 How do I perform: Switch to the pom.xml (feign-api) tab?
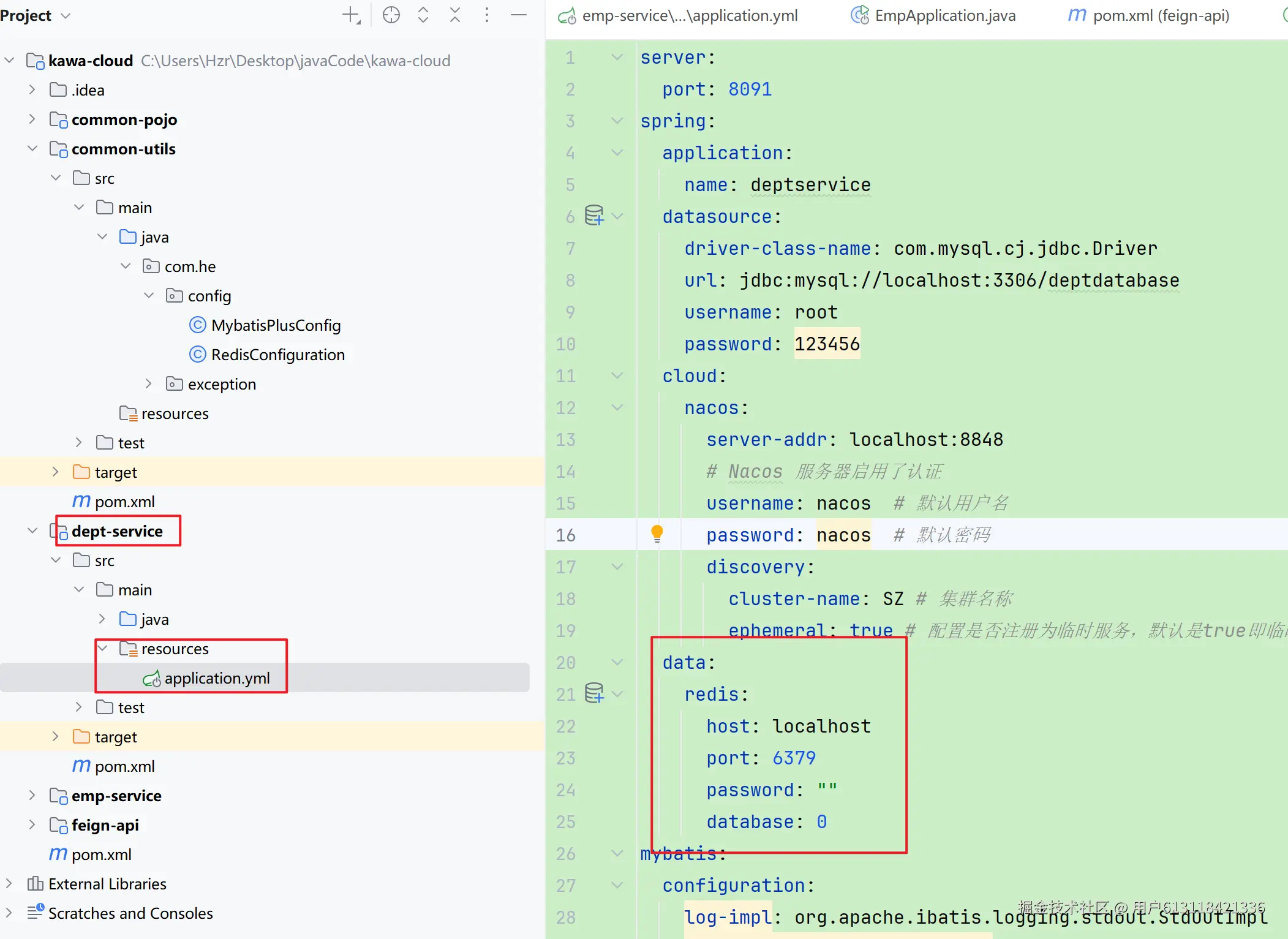pos(1160,15)
